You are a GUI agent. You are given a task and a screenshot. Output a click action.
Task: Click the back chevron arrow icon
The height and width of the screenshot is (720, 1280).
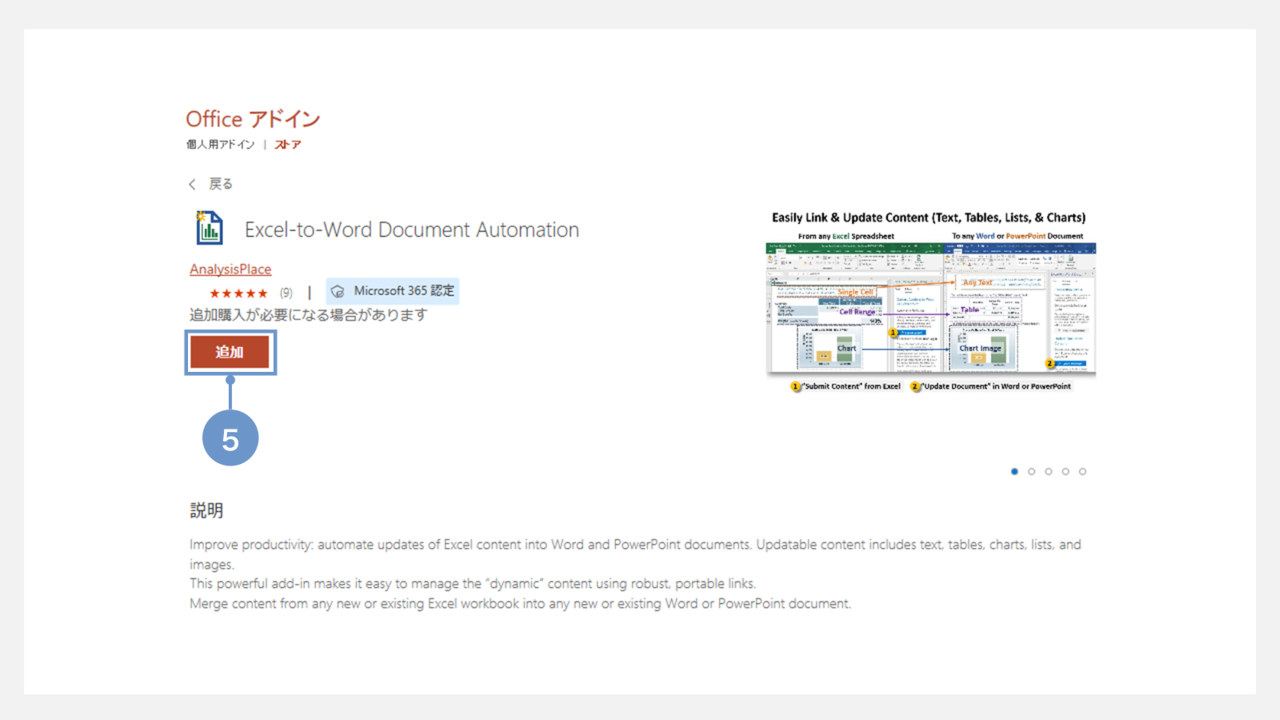193,184
